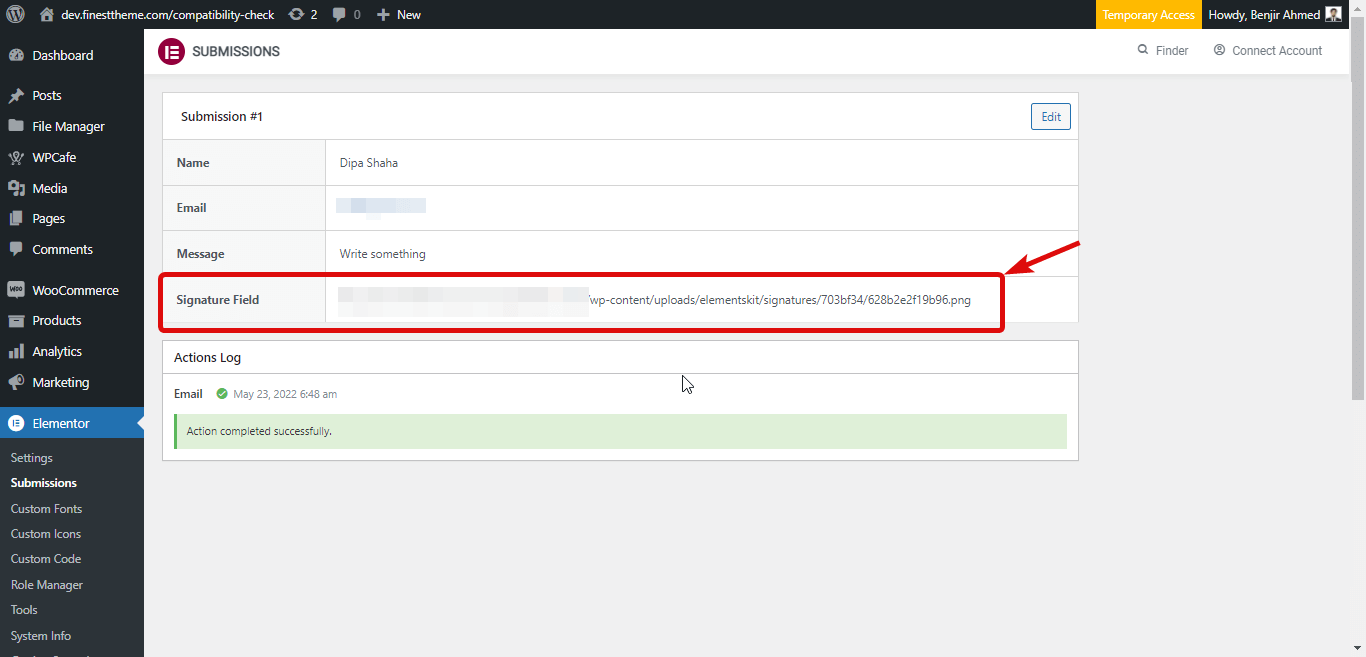This screenshot has height=657, width=1366.
Task: Open Howdy, Benjir Ahmed account menu
Action: pyautogui.click(x=1275, y=14)
